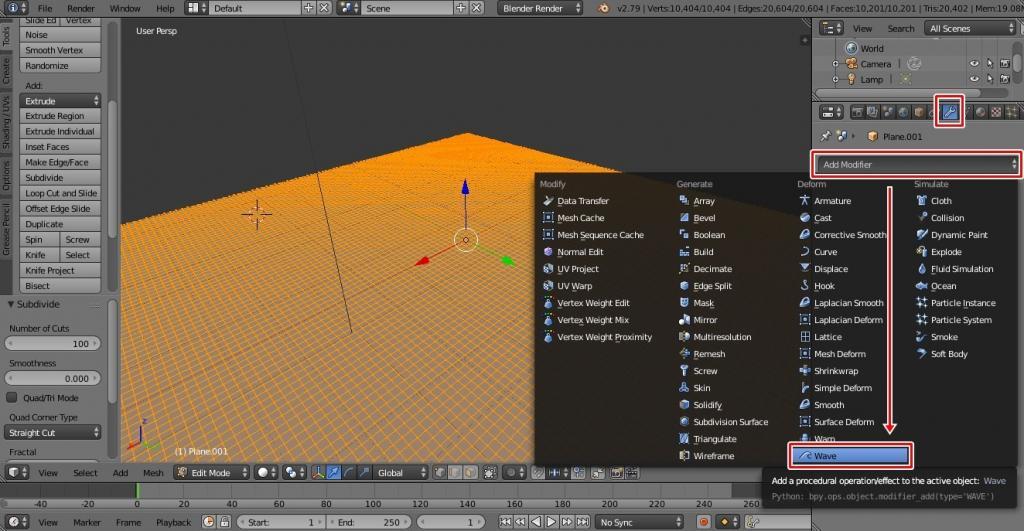Open the Mesh menu in 3D view header

coord(153,472)
